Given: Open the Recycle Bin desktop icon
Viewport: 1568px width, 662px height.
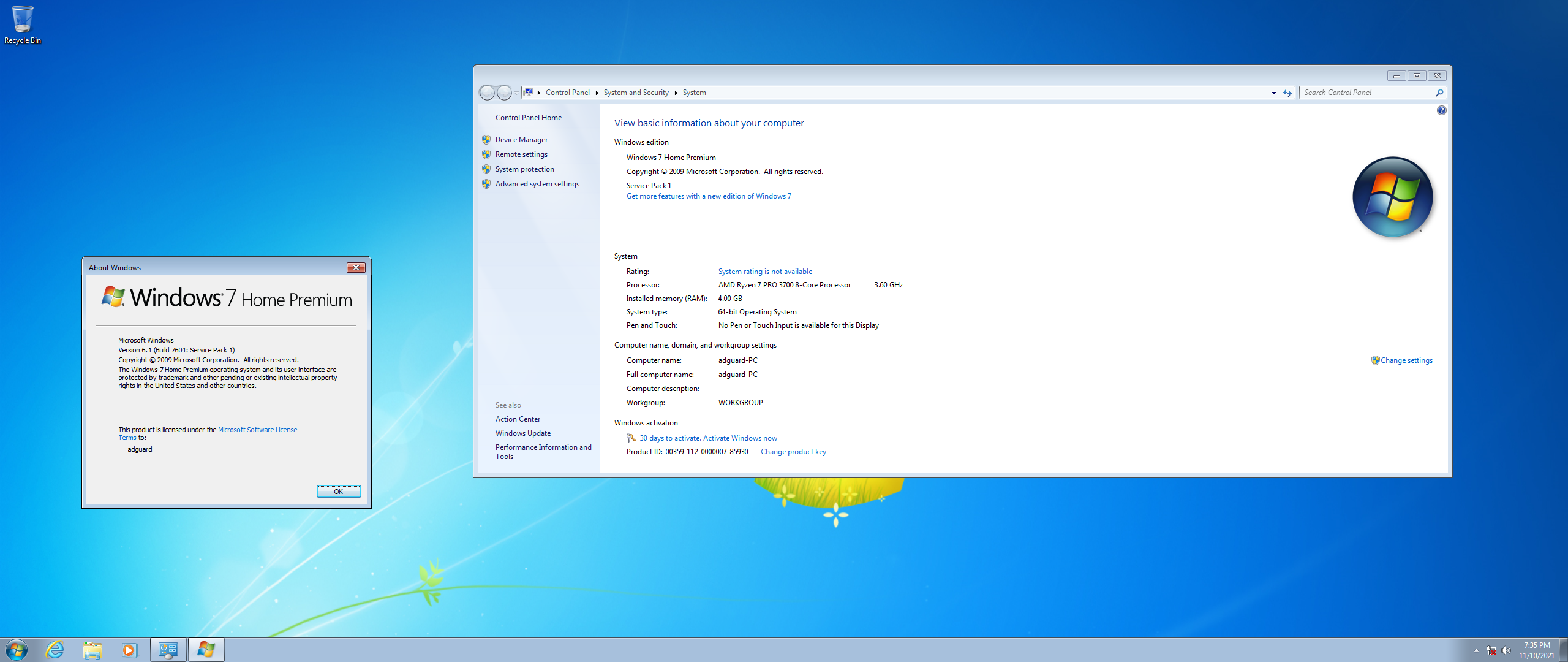Looking at the screenshot, I should coord(23,25).
